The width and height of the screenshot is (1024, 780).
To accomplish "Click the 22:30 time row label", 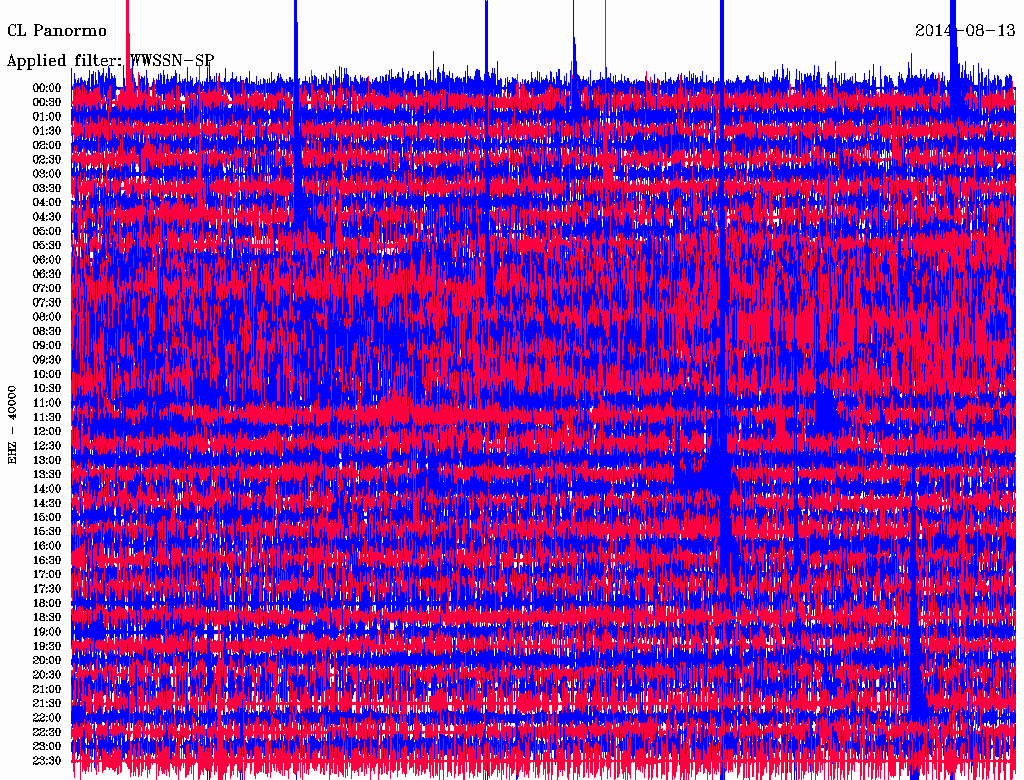I will click(x=47, y=732).
